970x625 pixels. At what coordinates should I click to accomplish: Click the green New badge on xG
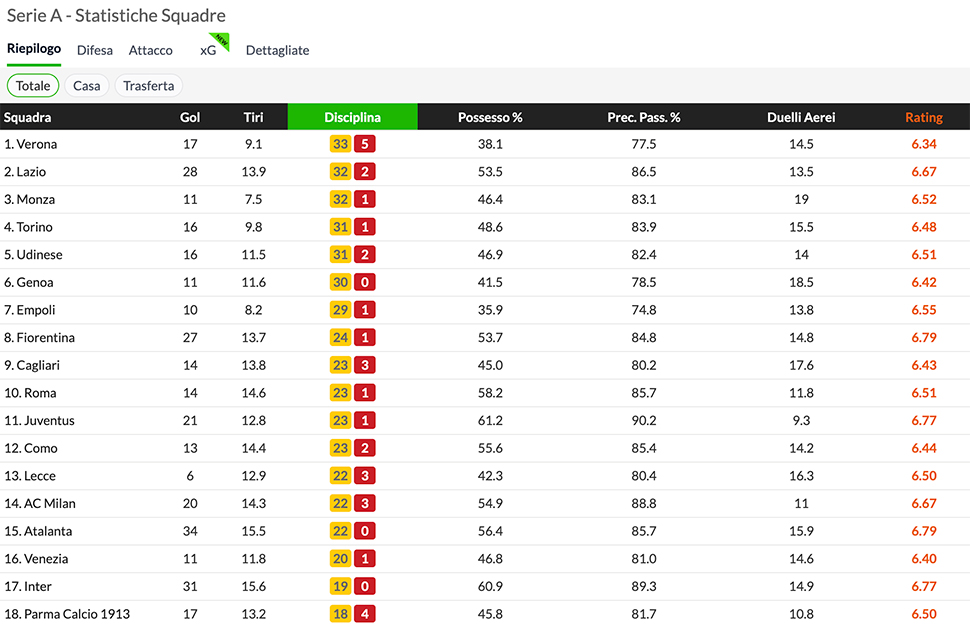point(222,40)
